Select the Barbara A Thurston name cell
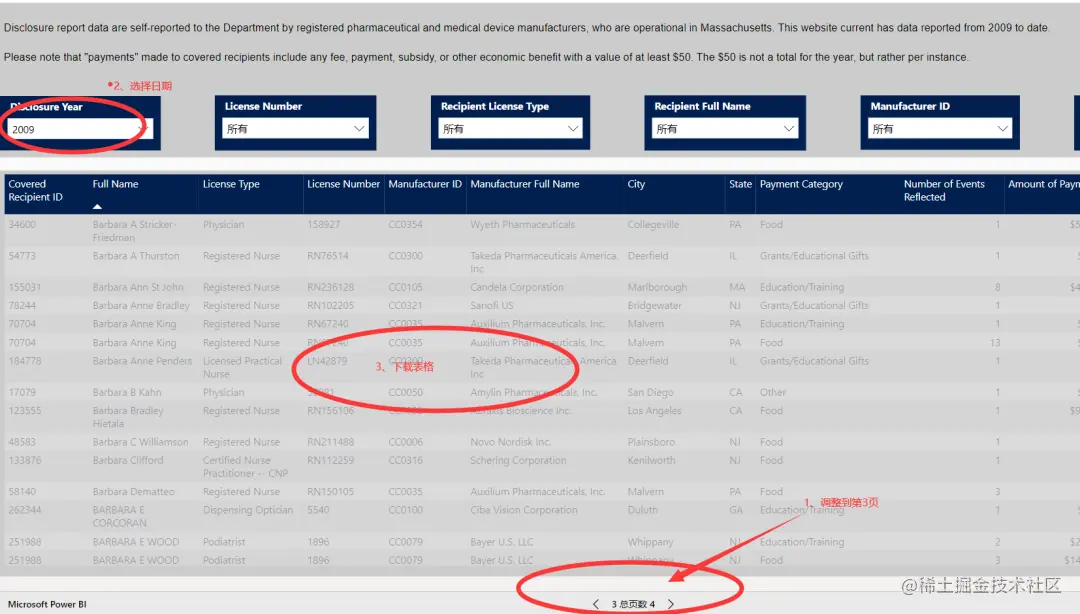The height and width of the screenshot is (614, 1080). 136,256
